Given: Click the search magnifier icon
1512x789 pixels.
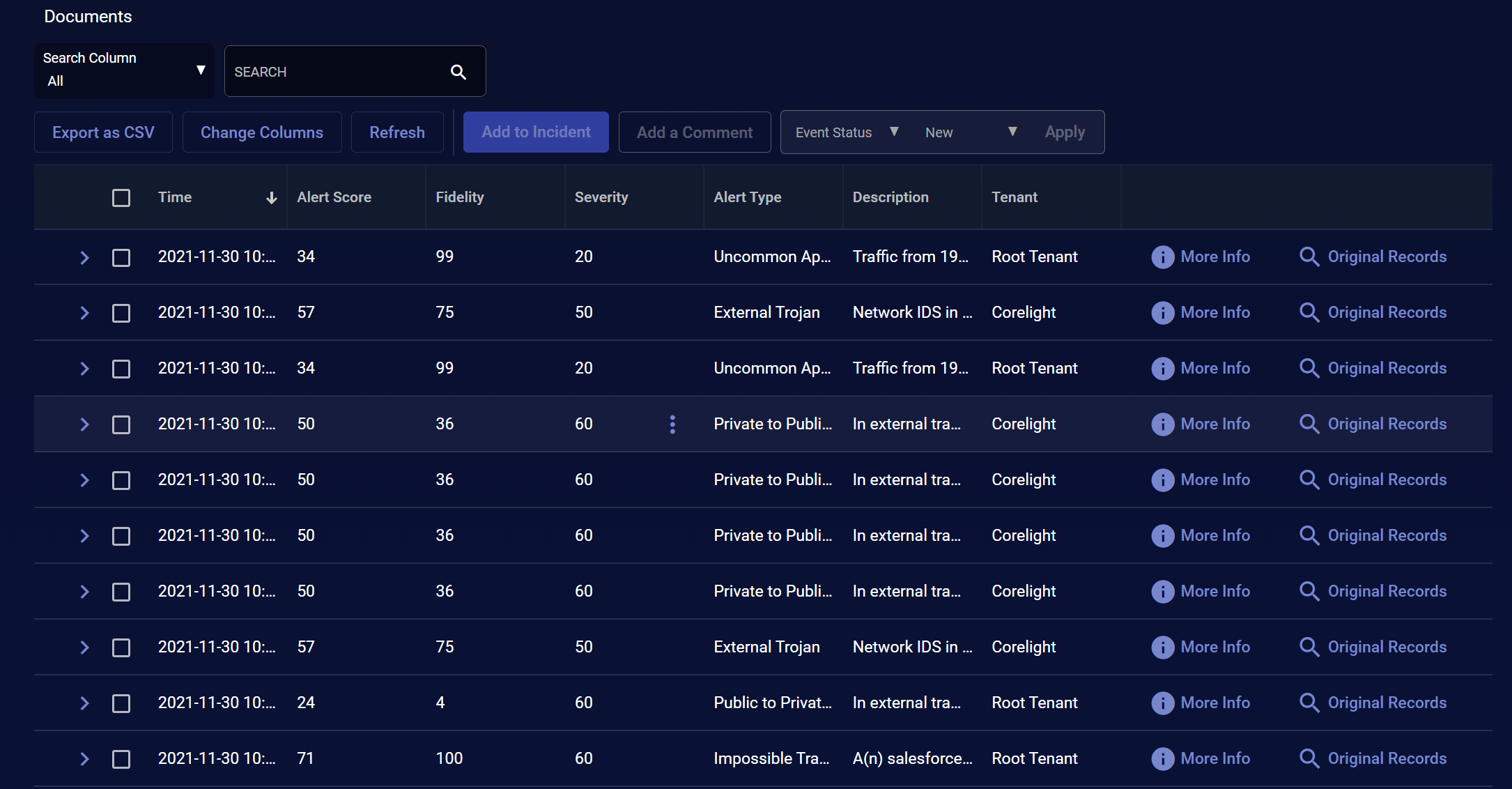Looking at the screenshot, I should pos(458,72).
